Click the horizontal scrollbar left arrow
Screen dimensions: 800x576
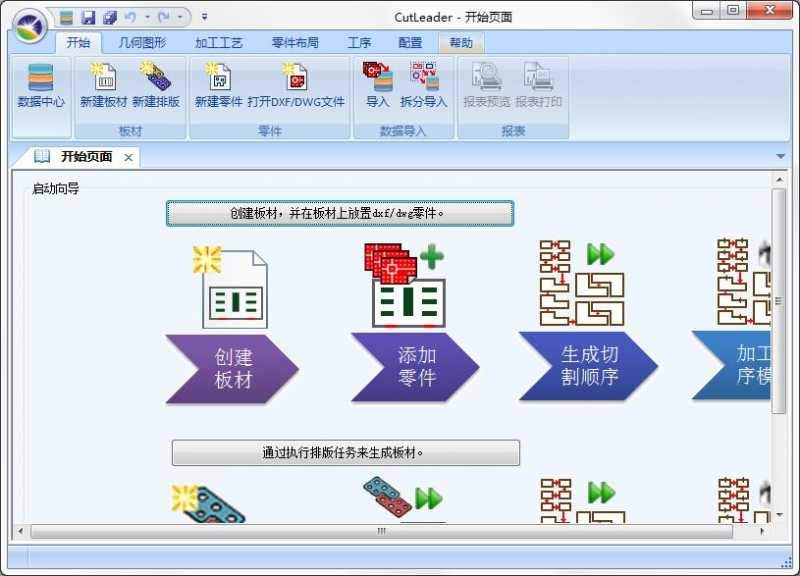pos(20,531)
